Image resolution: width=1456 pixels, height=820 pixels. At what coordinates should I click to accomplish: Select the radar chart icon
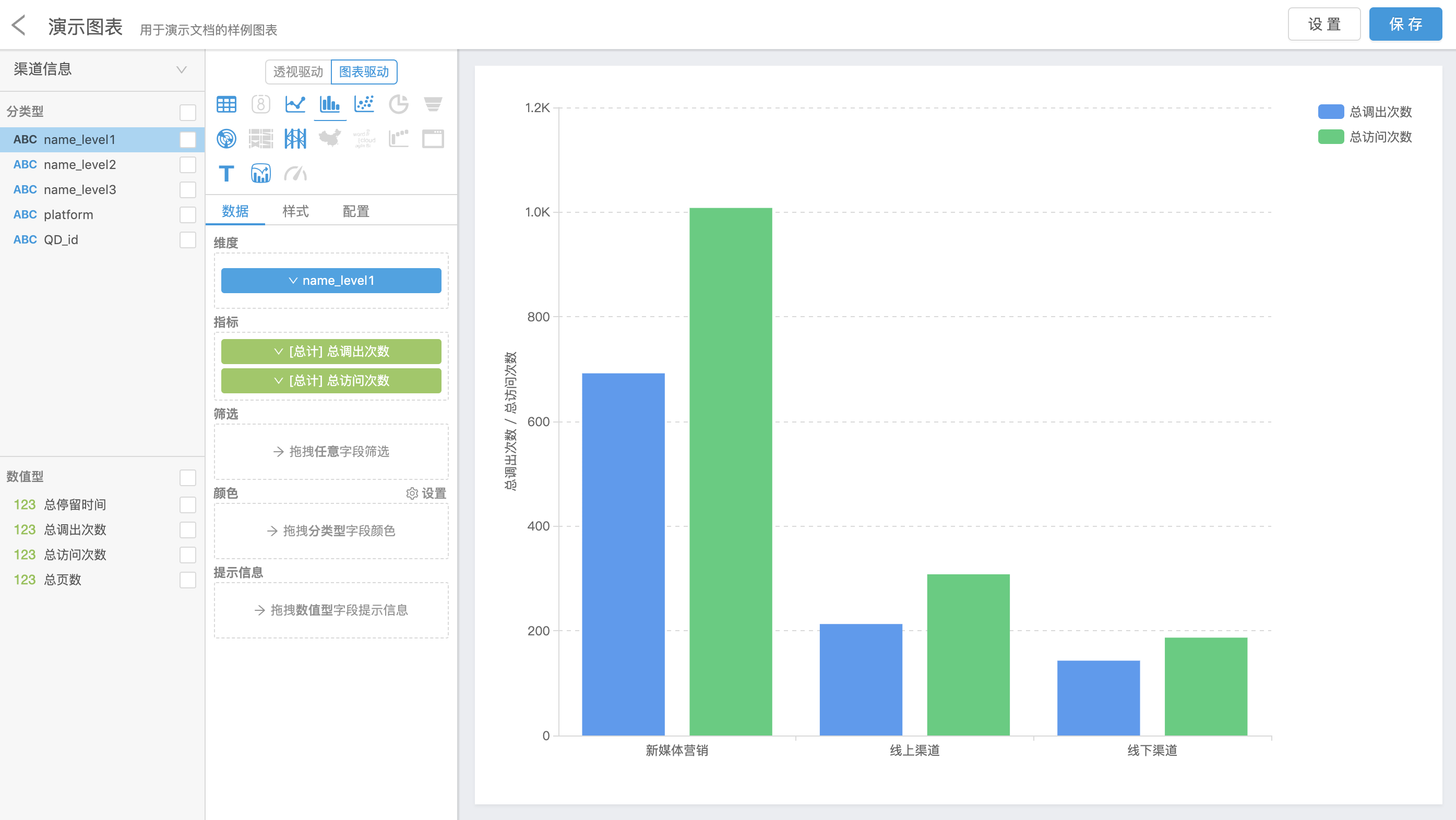(x=226, y=138)
